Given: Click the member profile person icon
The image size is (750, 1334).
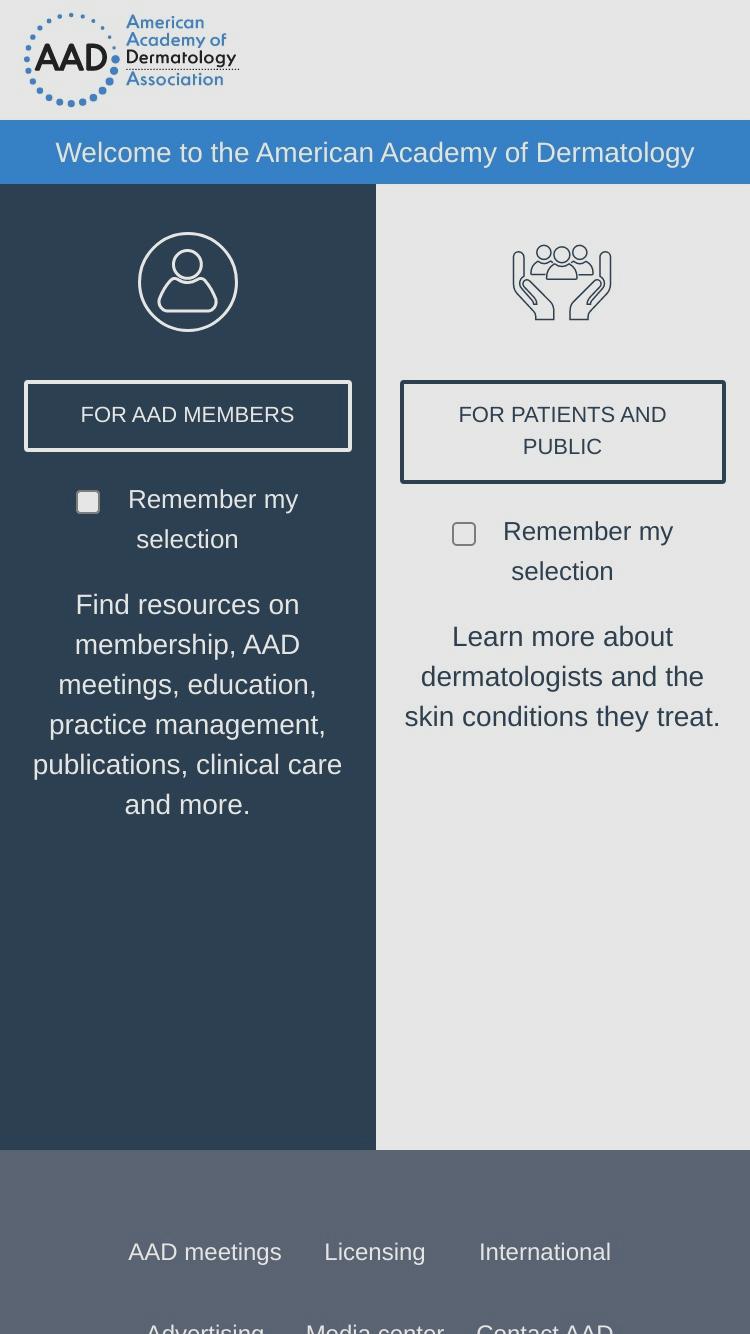Looking at the screenshot, I should (188, 282).
